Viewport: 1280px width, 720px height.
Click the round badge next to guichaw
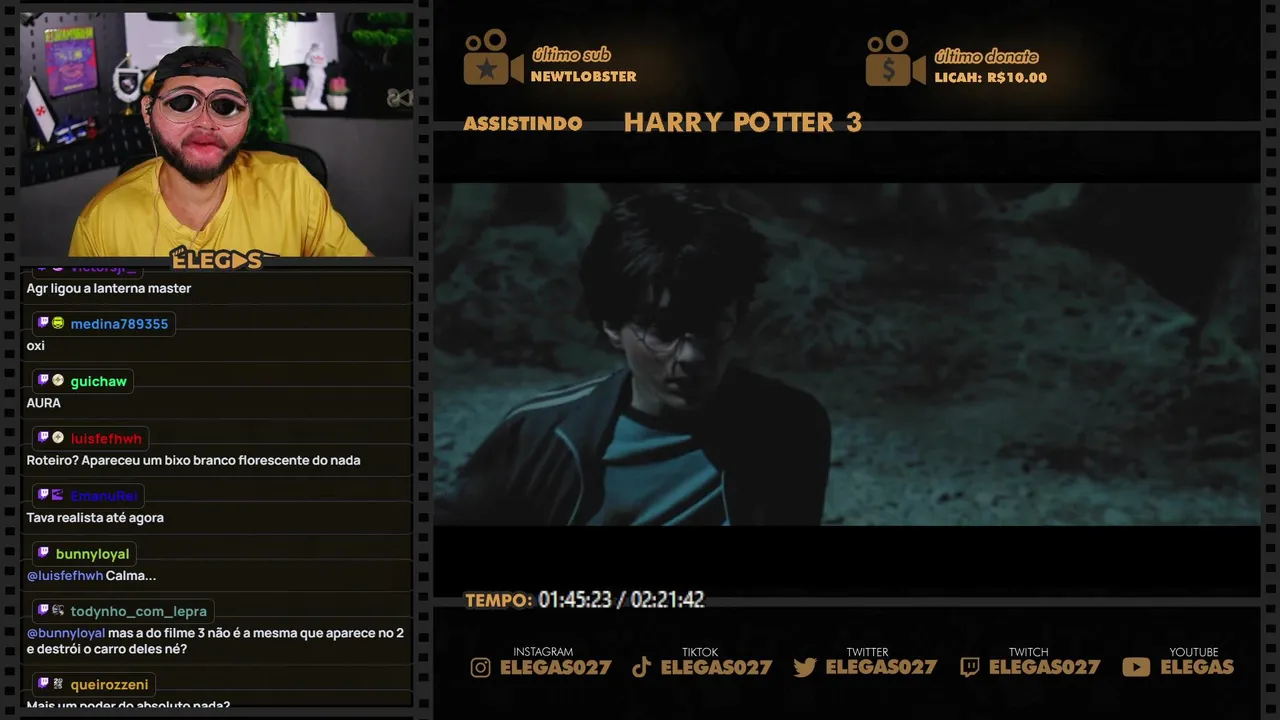point(58,380)
